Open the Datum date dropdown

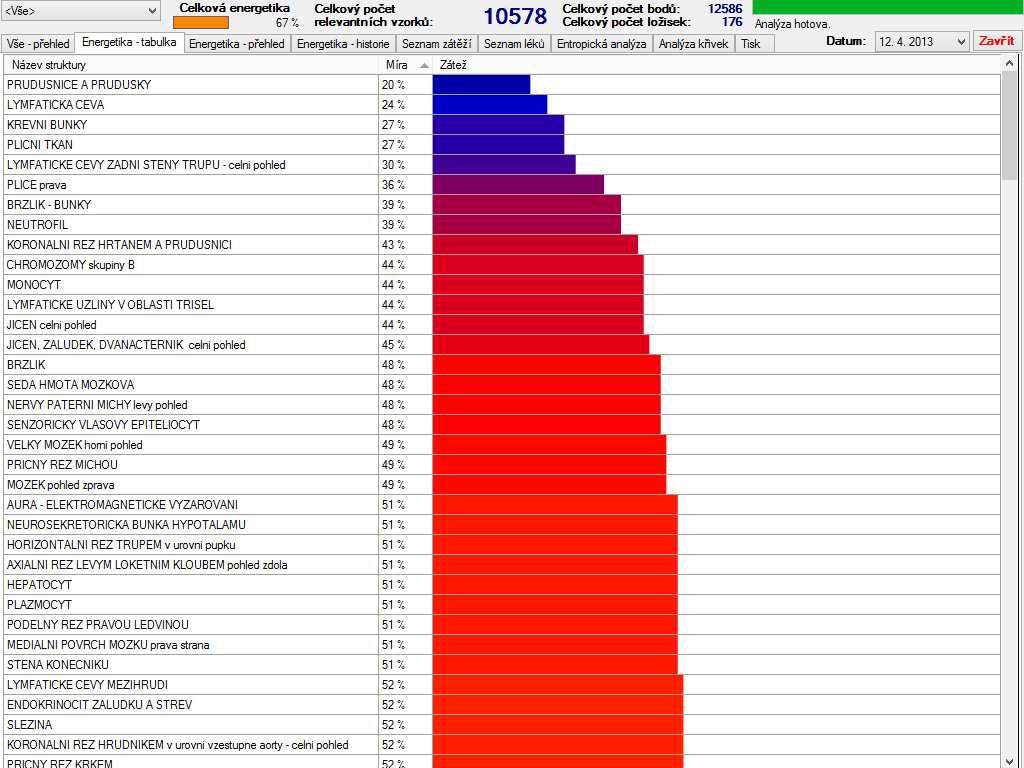pos(921,42)
